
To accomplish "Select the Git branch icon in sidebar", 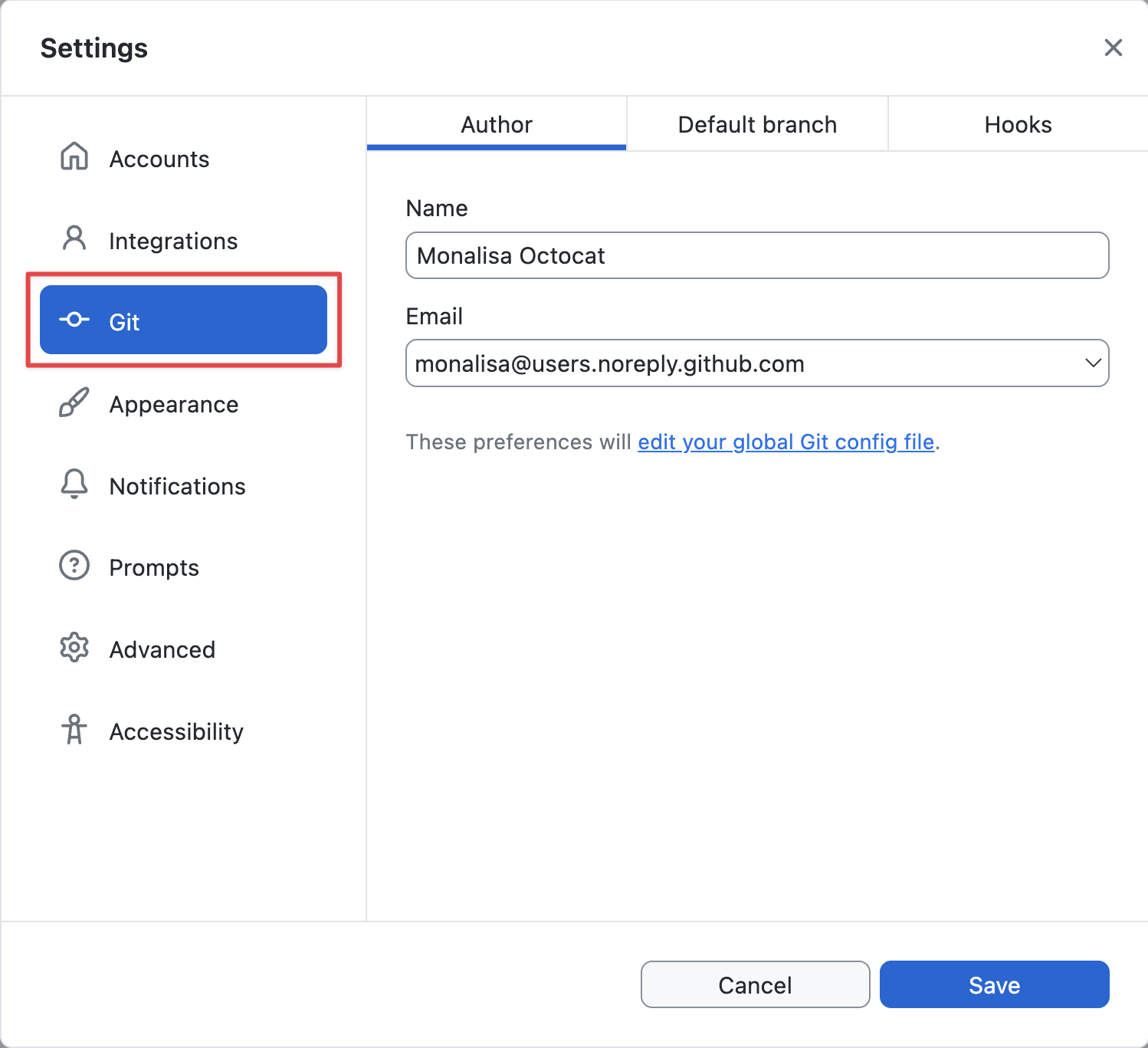I will 74,320.
